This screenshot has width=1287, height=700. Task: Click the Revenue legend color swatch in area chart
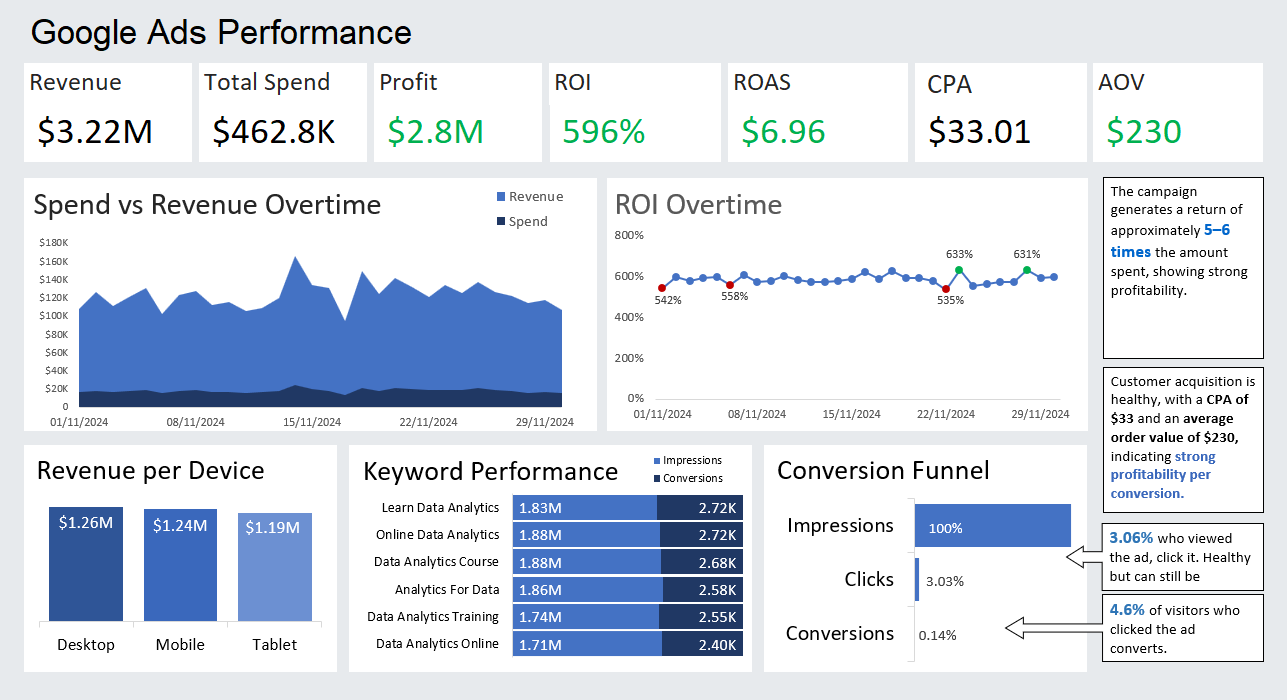pyautogui.click(x=500, y=197)
